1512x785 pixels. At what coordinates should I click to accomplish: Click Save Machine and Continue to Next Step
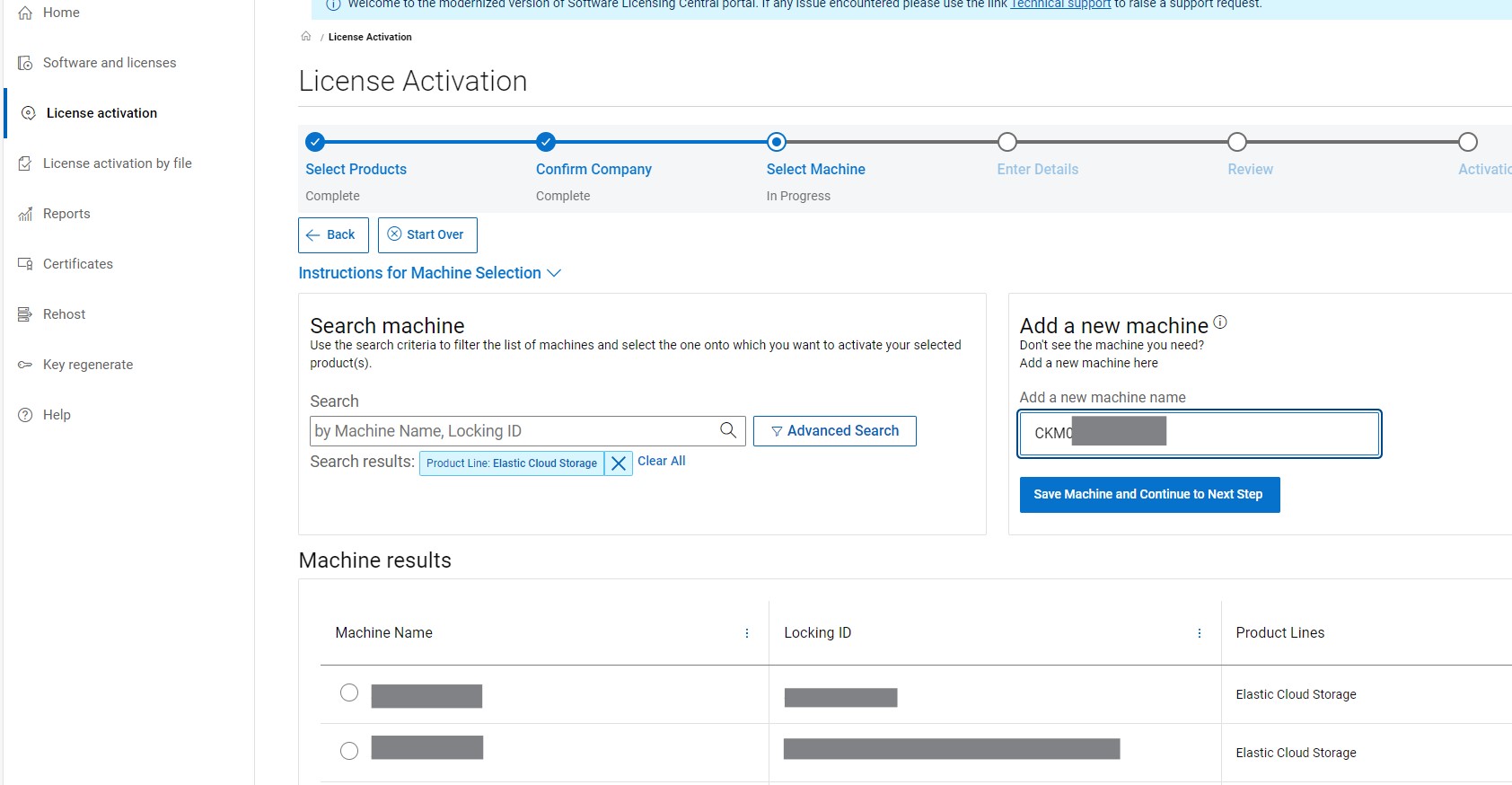[x=1148, y=495]
